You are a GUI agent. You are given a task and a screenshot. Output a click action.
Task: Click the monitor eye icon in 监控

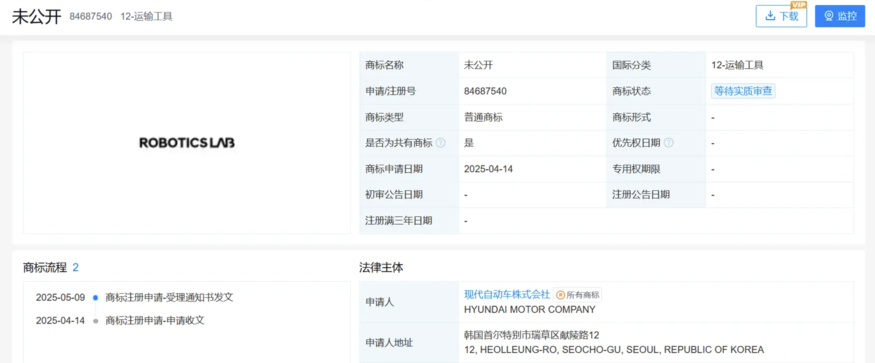[829, 16]
